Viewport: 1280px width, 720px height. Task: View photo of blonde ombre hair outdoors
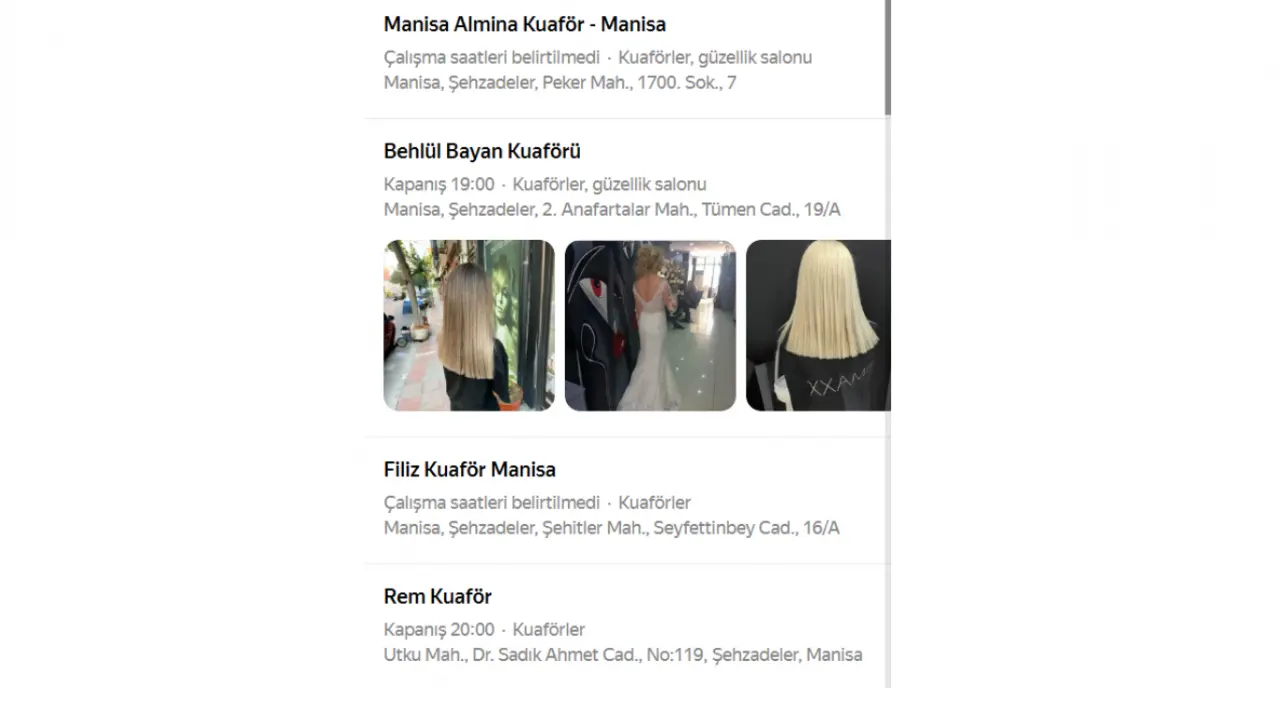click(x=469, y=325)
